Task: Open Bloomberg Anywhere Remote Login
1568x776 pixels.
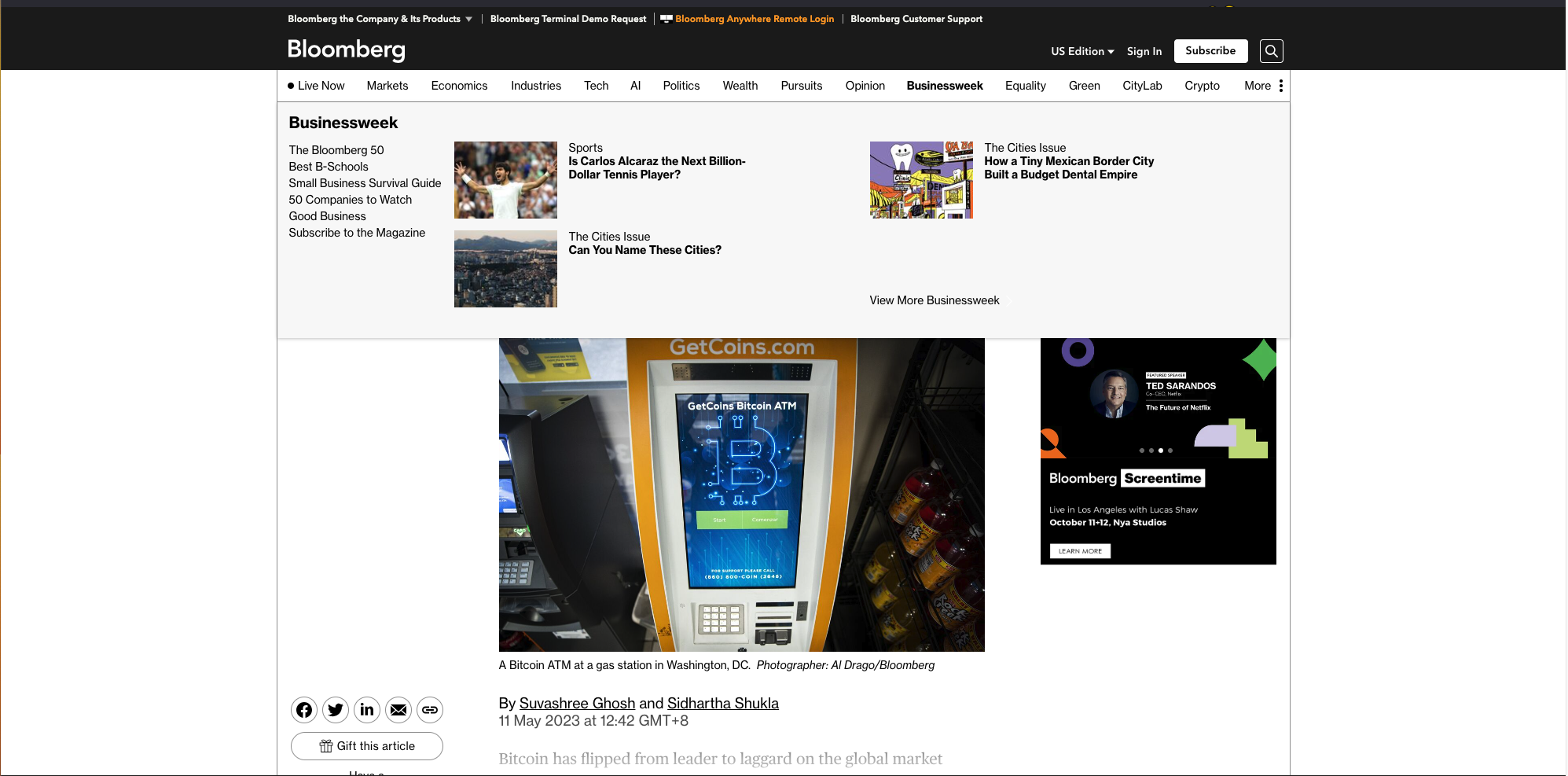Action: [747, 19]
